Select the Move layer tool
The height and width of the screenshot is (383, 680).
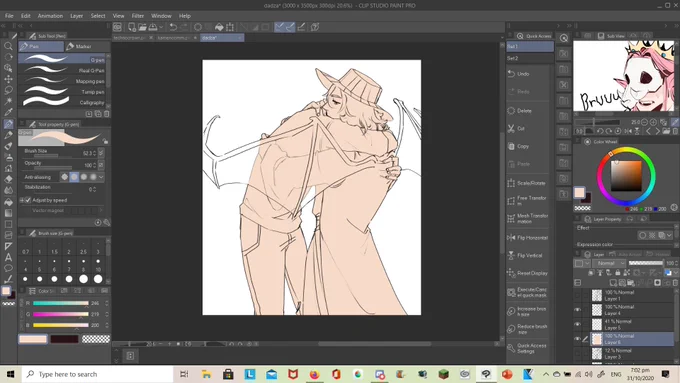(x=8, y=79)
